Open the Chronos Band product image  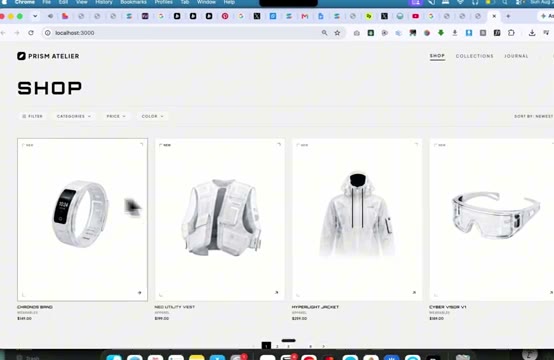tap(82, 219)
